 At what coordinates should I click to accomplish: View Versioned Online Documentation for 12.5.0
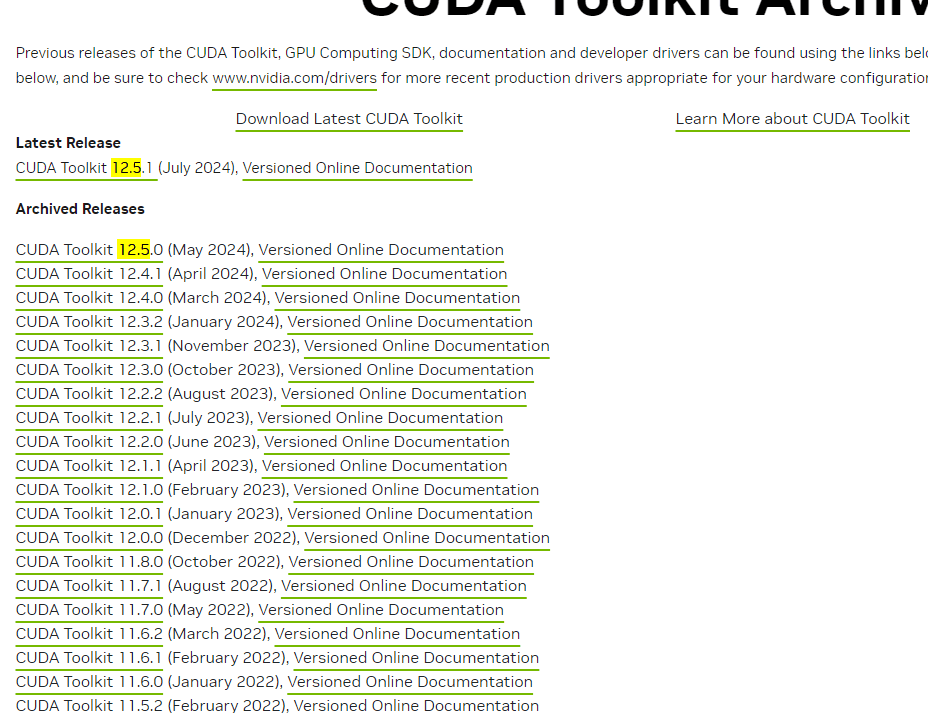point(381,250)
